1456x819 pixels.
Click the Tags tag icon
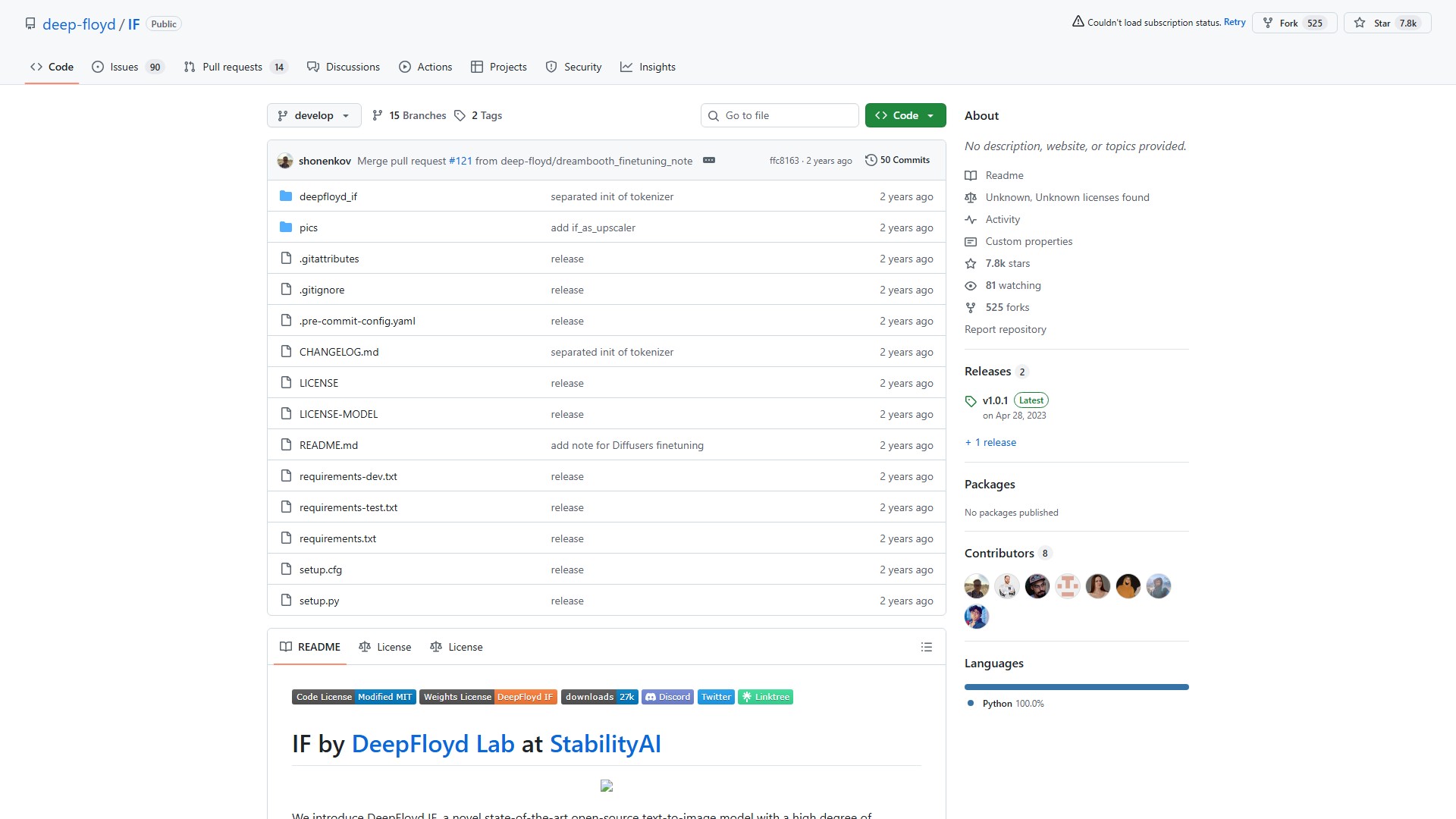click(460, 115)
